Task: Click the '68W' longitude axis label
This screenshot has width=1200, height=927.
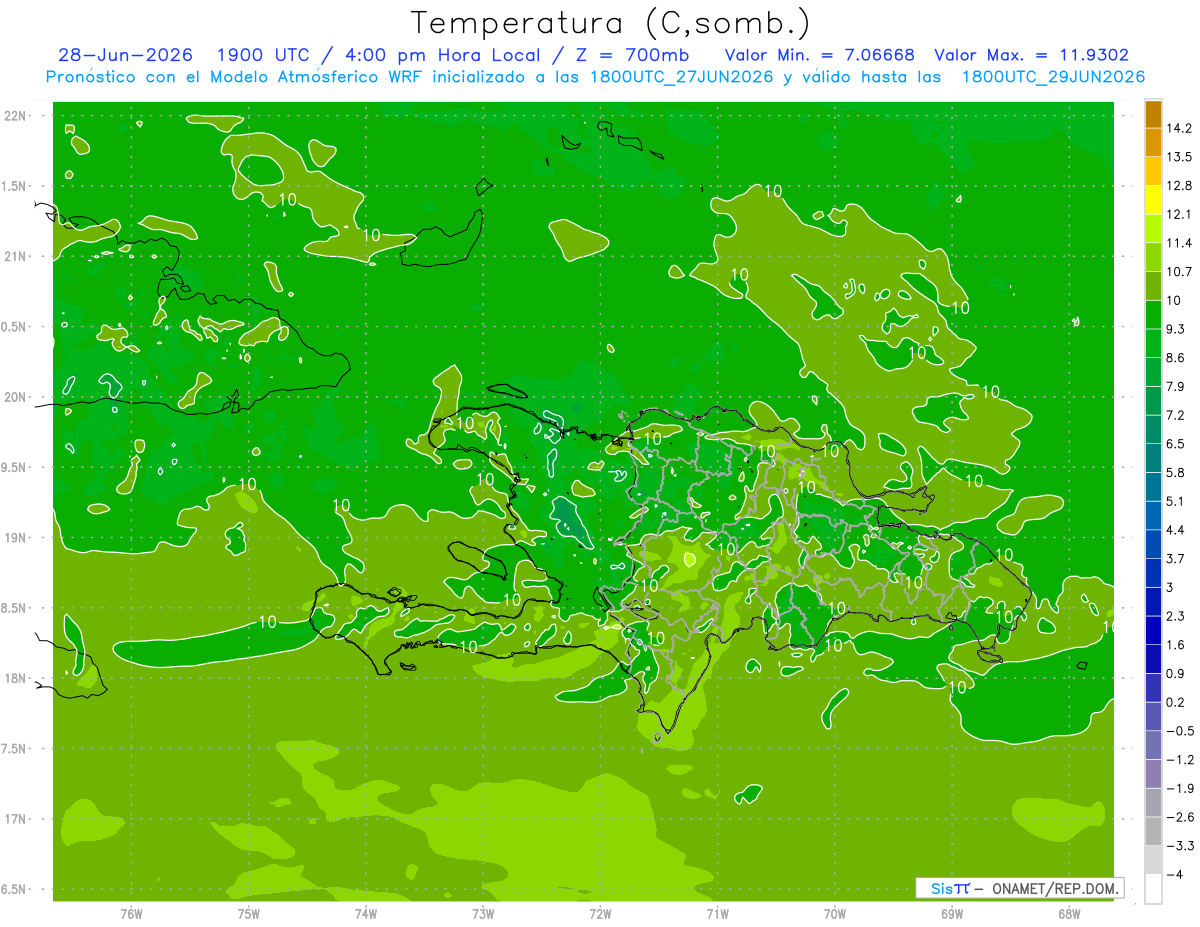Action: click(x=1069, y=914)
